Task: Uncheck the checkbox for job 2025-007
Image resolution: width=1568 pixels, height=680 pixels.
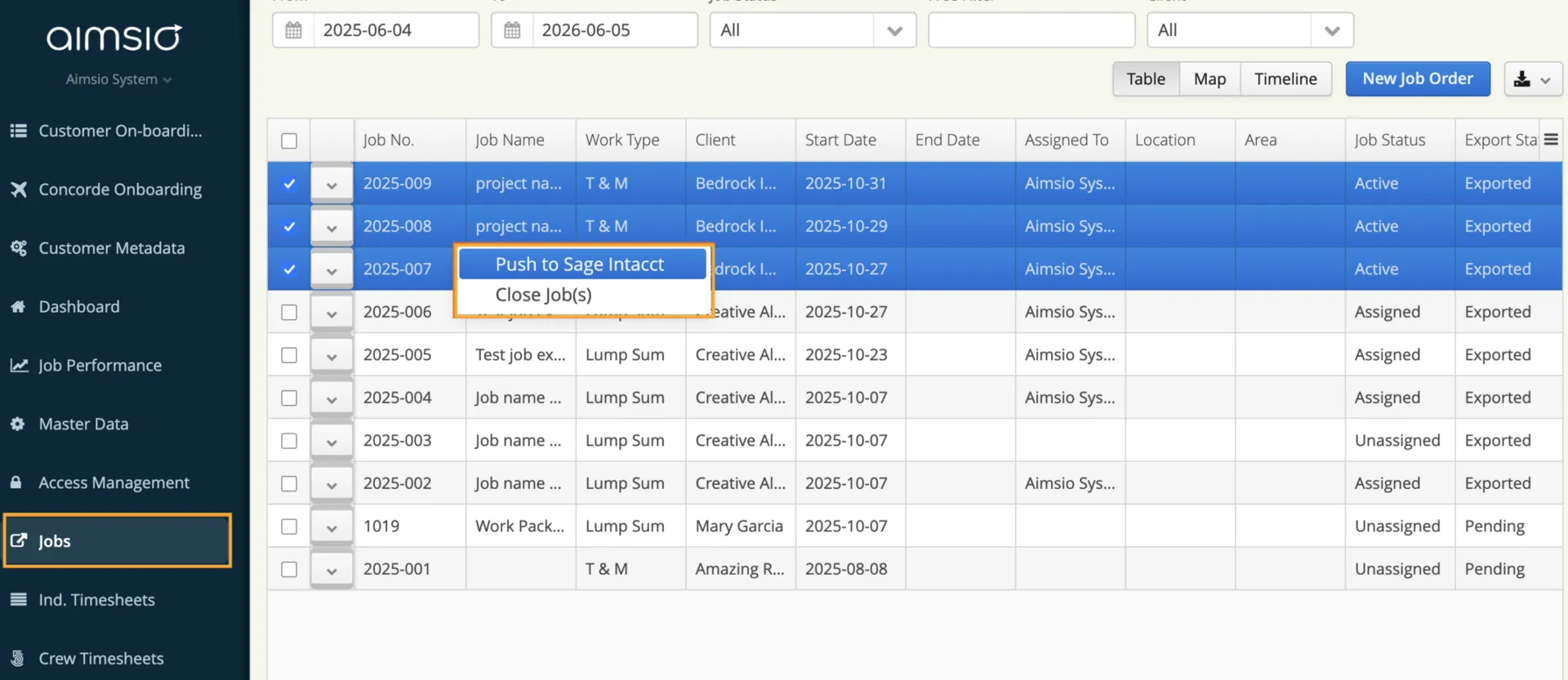Action: (x=289, y=269)
